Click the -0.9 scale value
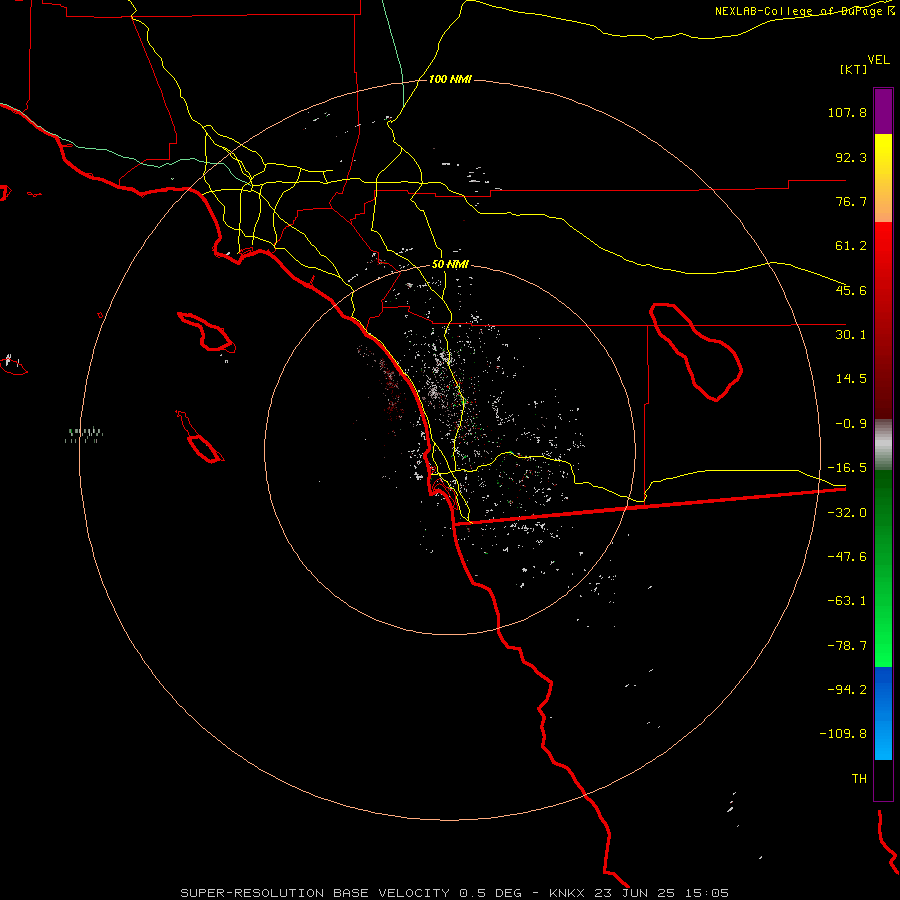The image size is (900, 900). (x=851, y=424)
